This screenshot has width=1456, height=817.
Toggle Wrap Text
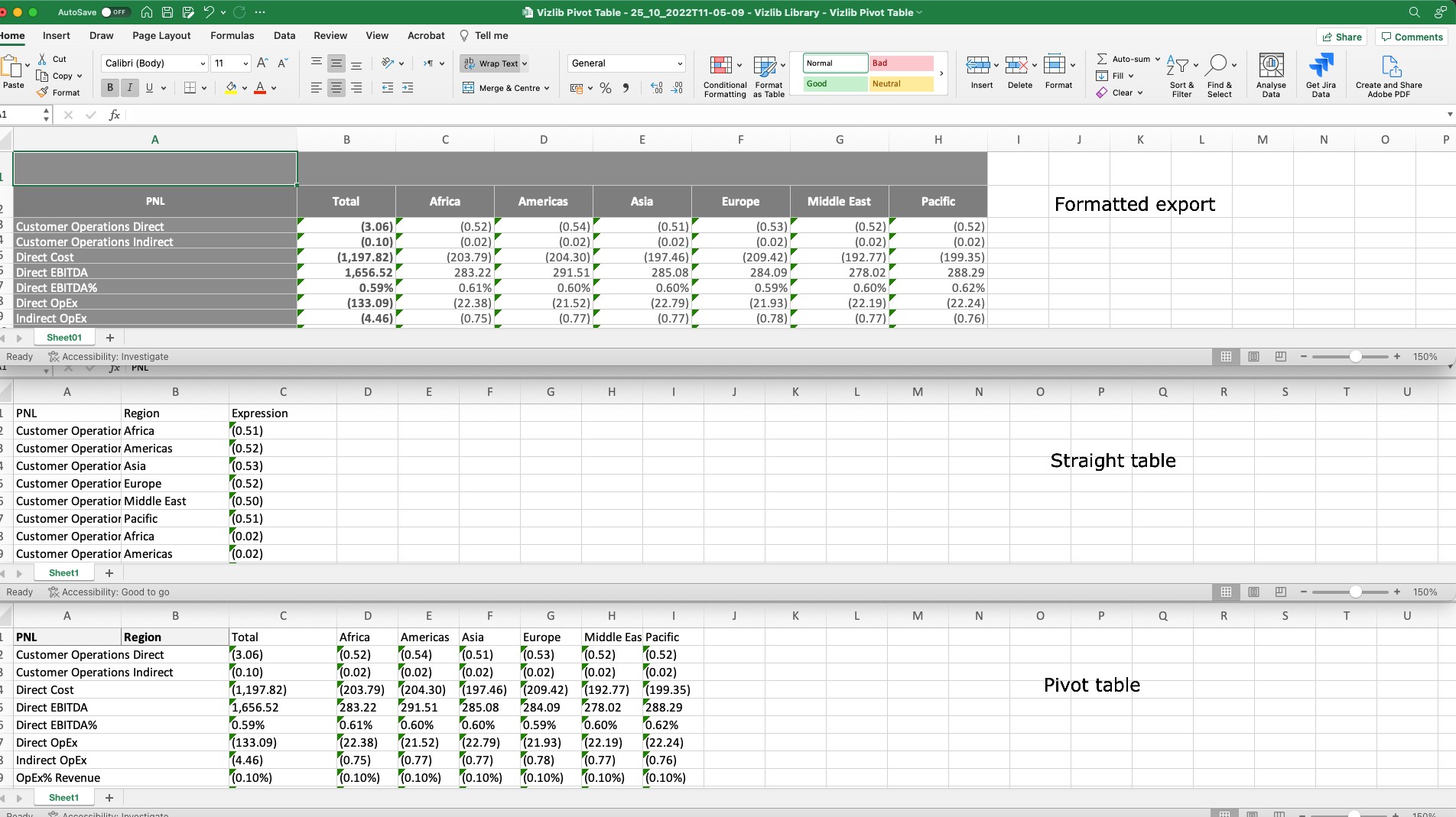point(491,63)
